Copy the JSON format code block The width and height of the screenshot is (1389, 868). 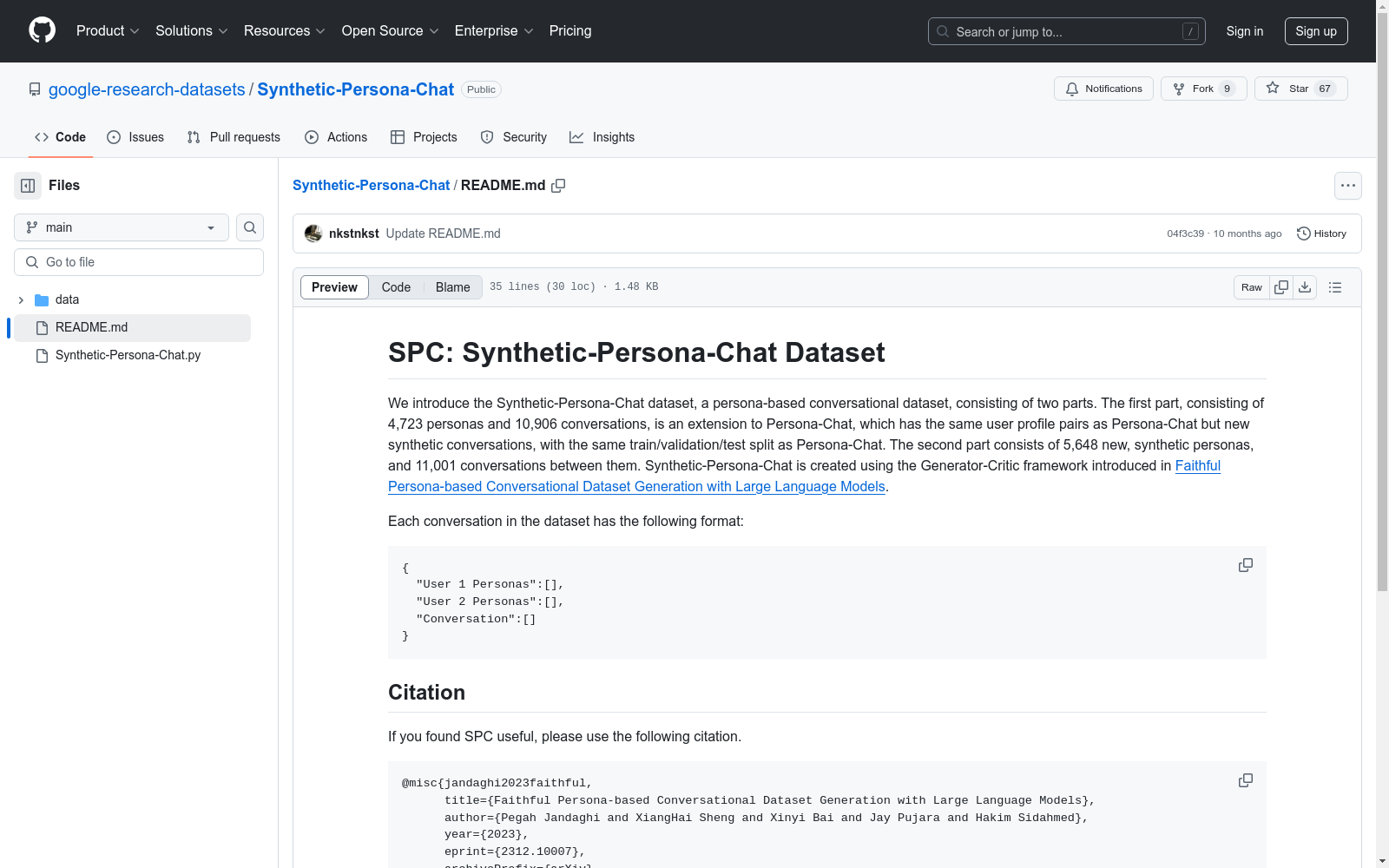pyautogui.click(x=1245, y=565)
